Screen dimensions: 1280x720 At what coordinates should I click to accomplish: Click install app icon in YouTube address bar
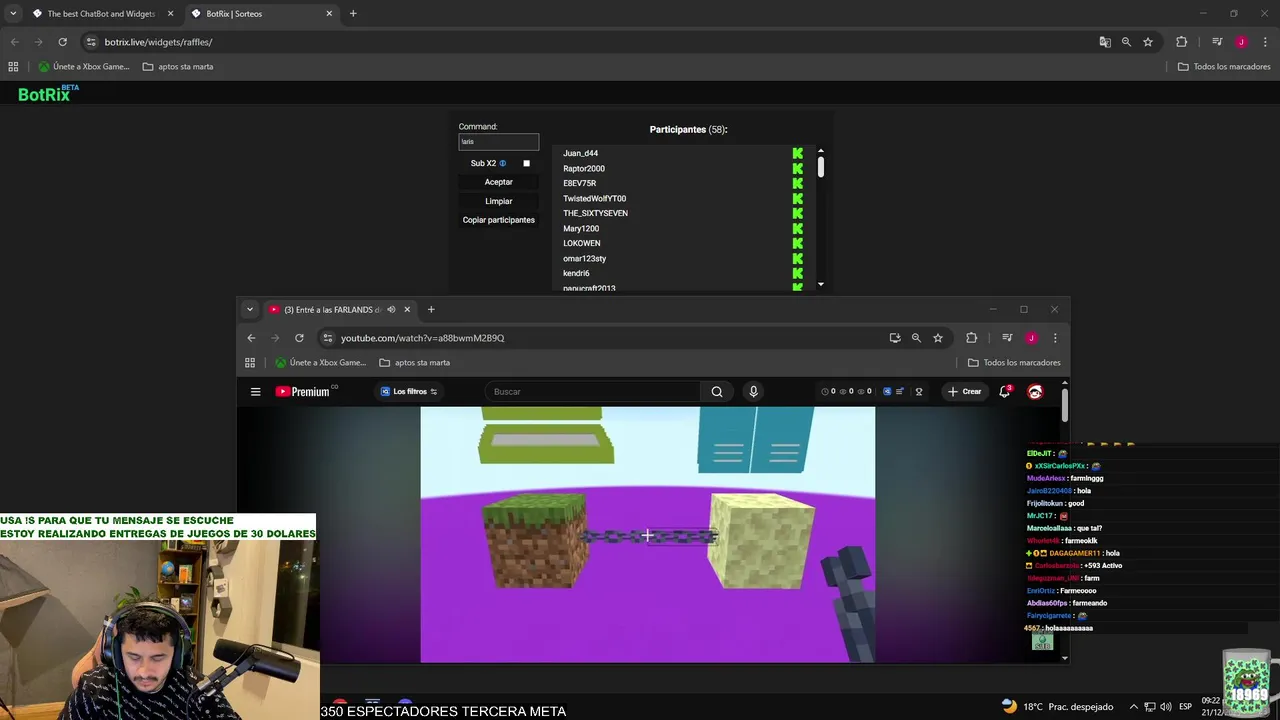[x=895, y=338]
